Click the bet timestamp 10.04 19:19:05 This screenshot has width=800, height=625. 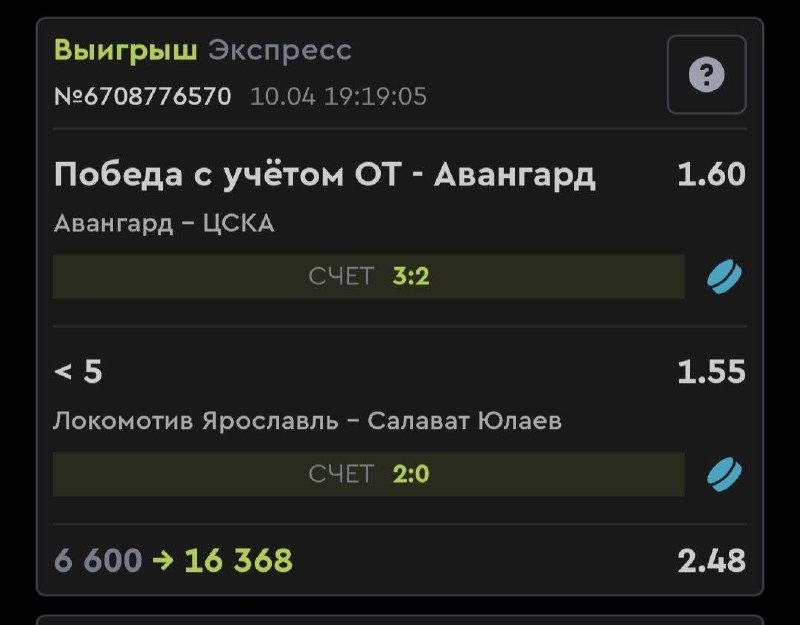(x=338, y=97)
